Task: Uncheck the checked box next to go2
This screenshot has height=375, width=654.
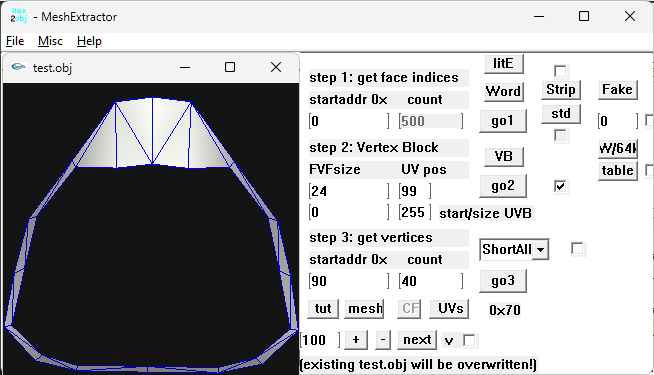Action: click(560, 186)
